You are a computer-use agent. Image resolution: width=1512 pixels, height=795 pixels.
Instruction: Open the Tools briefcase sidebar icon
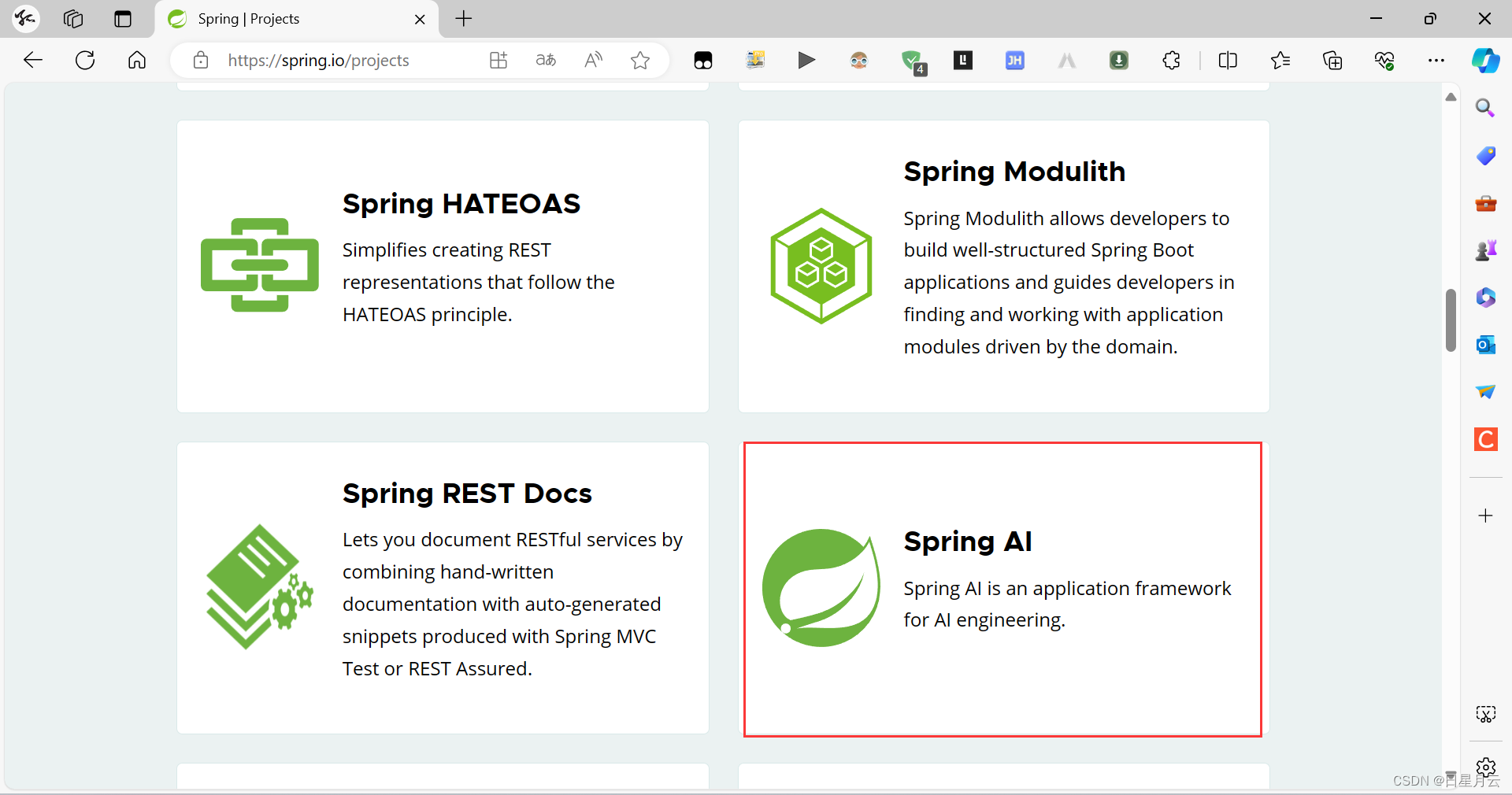tap(1485, 203)
